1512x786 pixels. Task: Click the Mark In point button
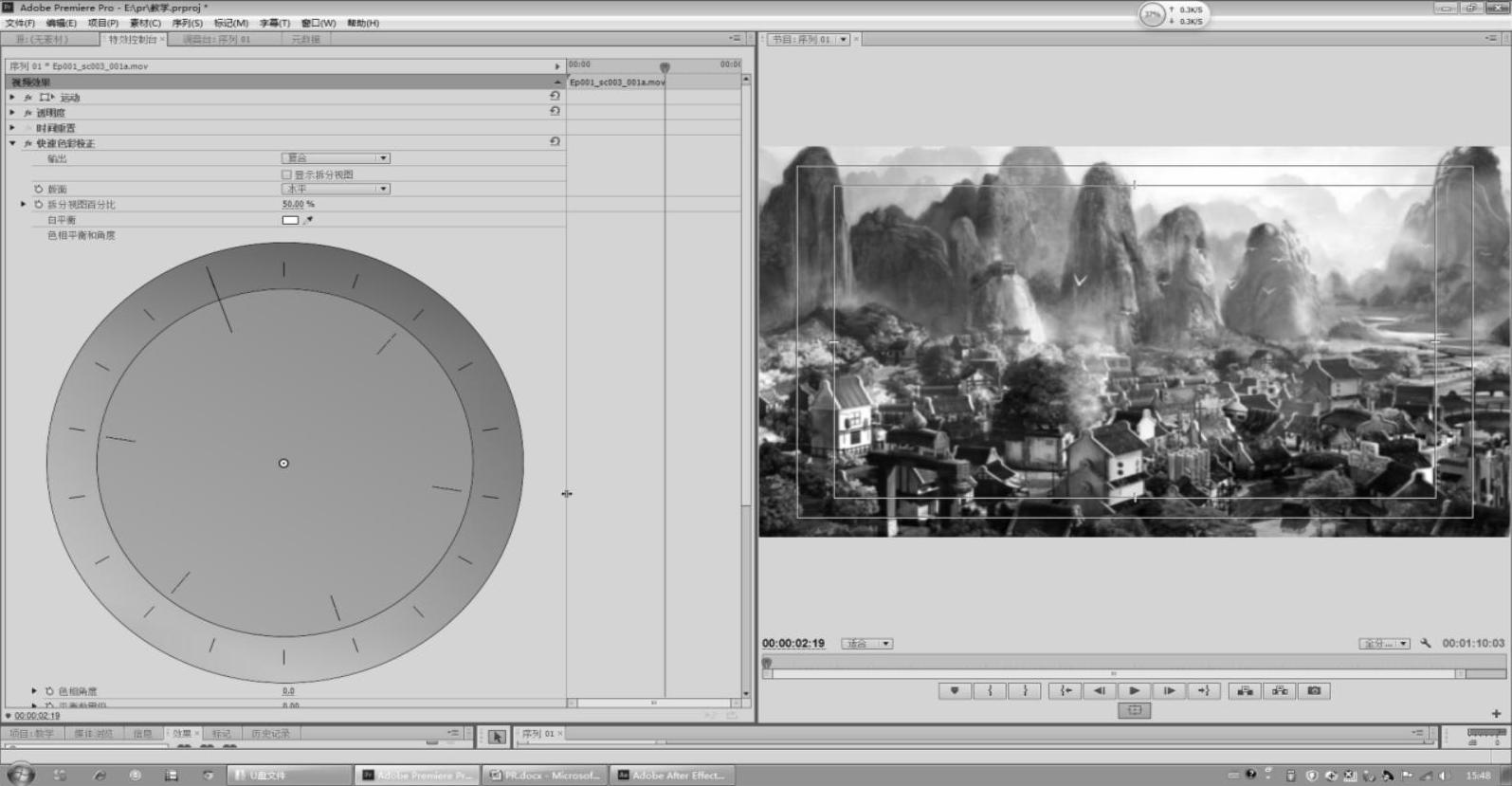click(990, 691)
